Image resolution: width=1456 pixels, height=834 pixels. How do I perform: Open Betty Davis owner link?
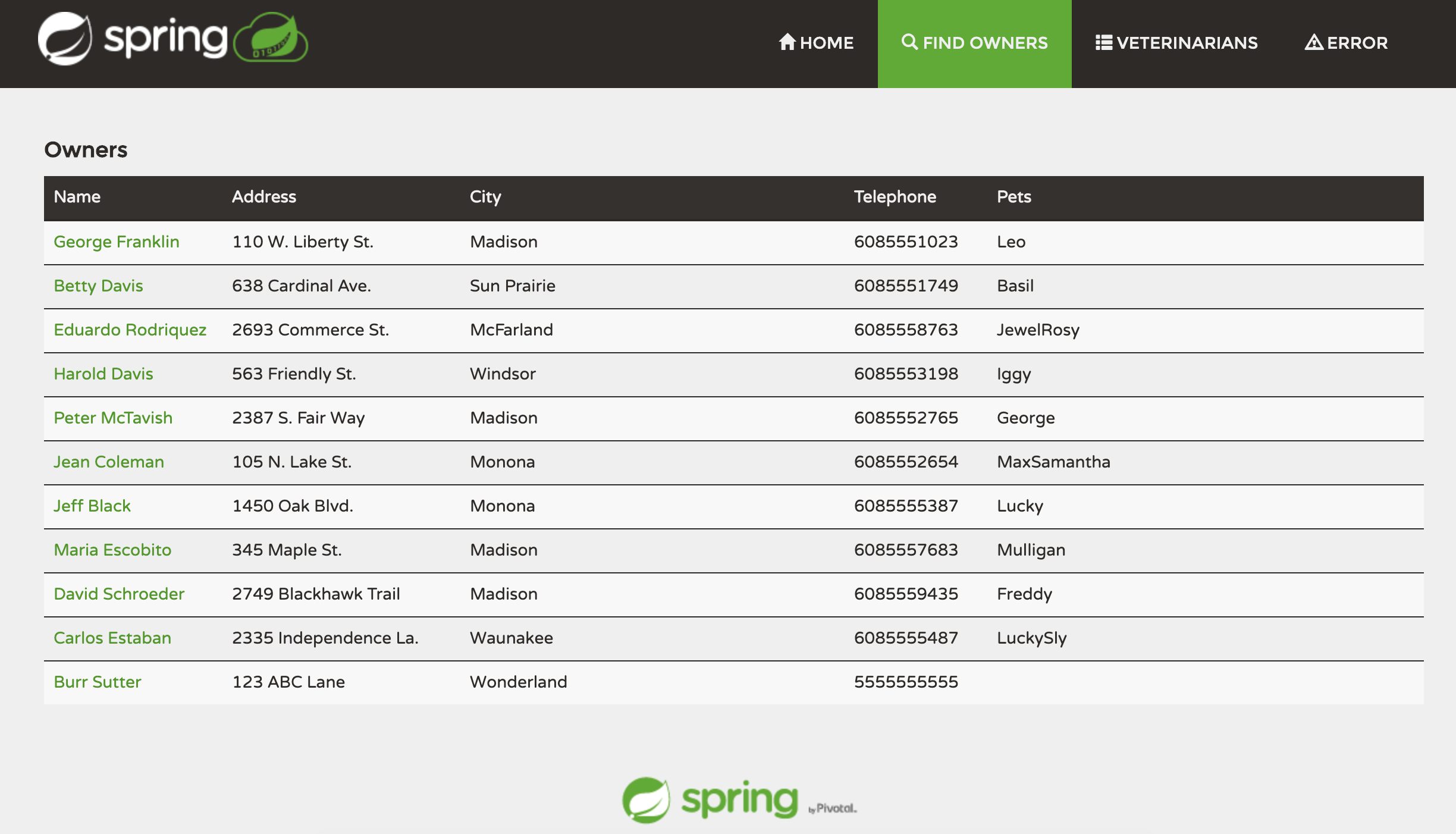click(x=98, y=286)
